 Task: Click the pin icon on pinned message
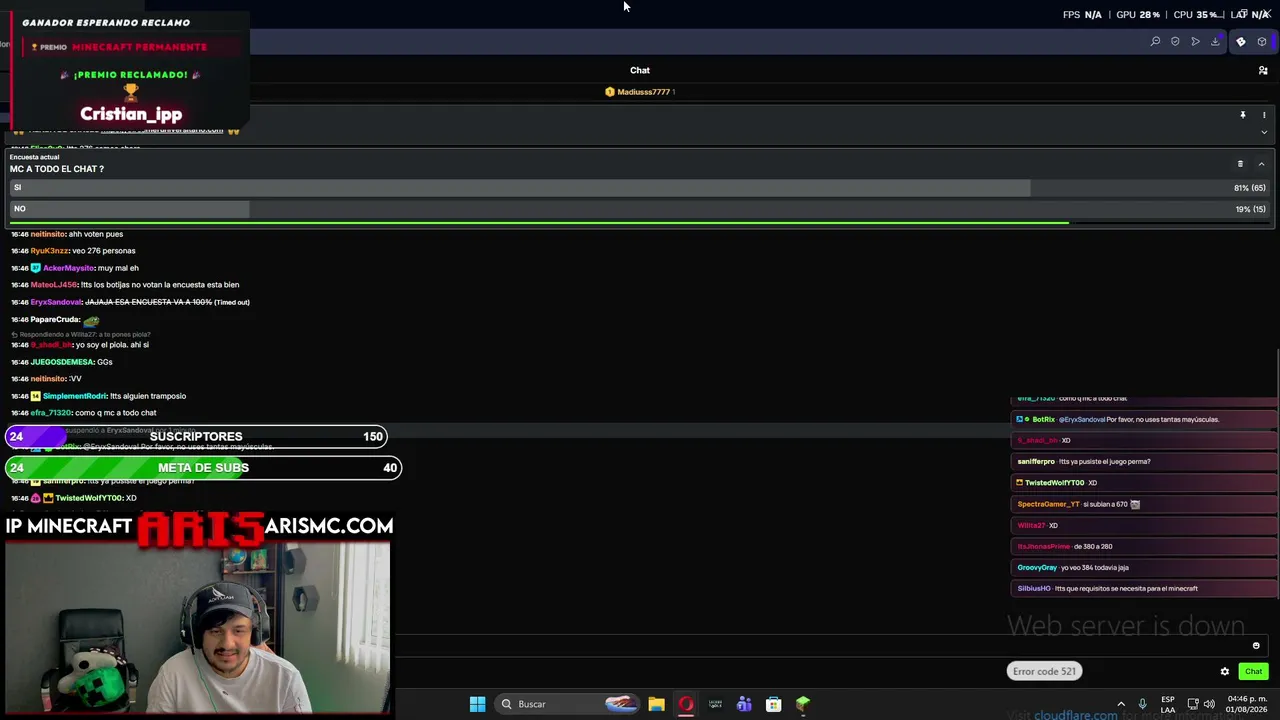click(1243, 115)
